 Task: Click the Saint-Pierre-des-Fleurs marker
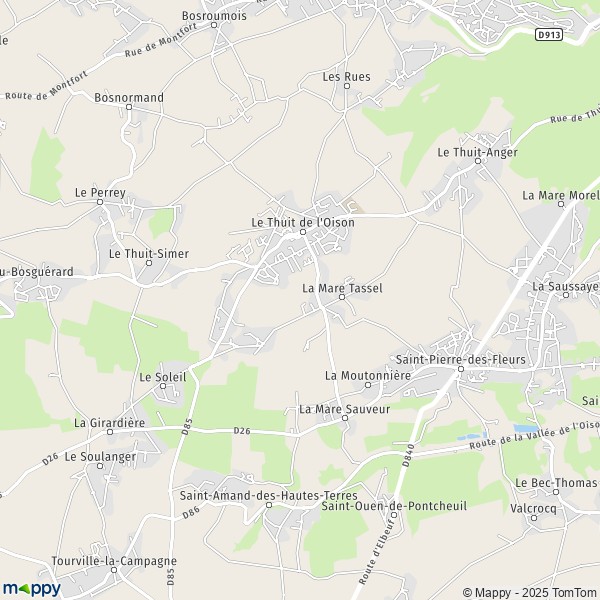[x=461, y=369]
